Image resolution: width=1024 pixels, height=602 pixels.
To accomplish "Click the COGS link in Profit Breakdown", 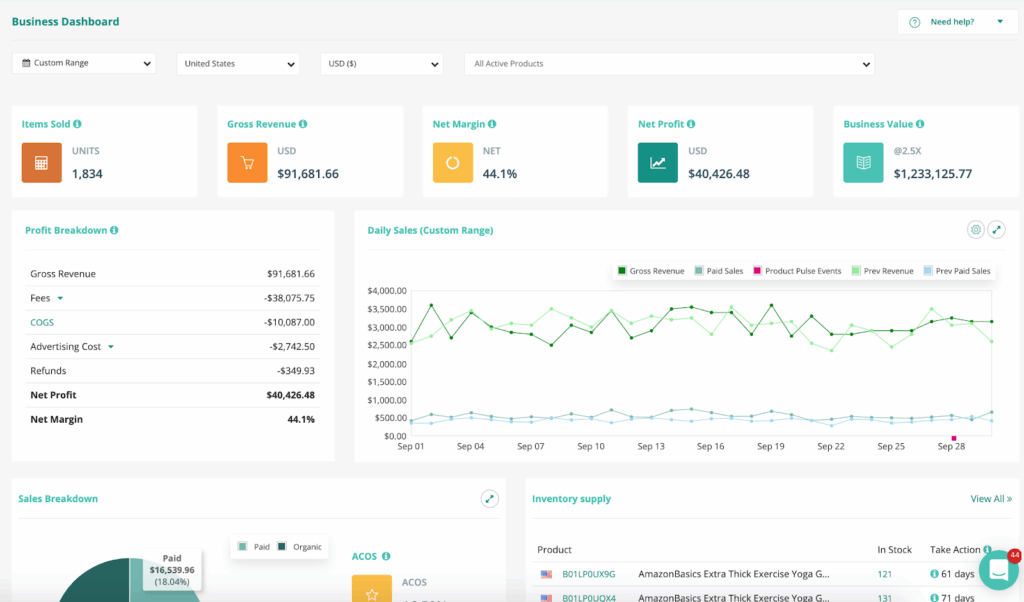I will [x=42, y=322].
